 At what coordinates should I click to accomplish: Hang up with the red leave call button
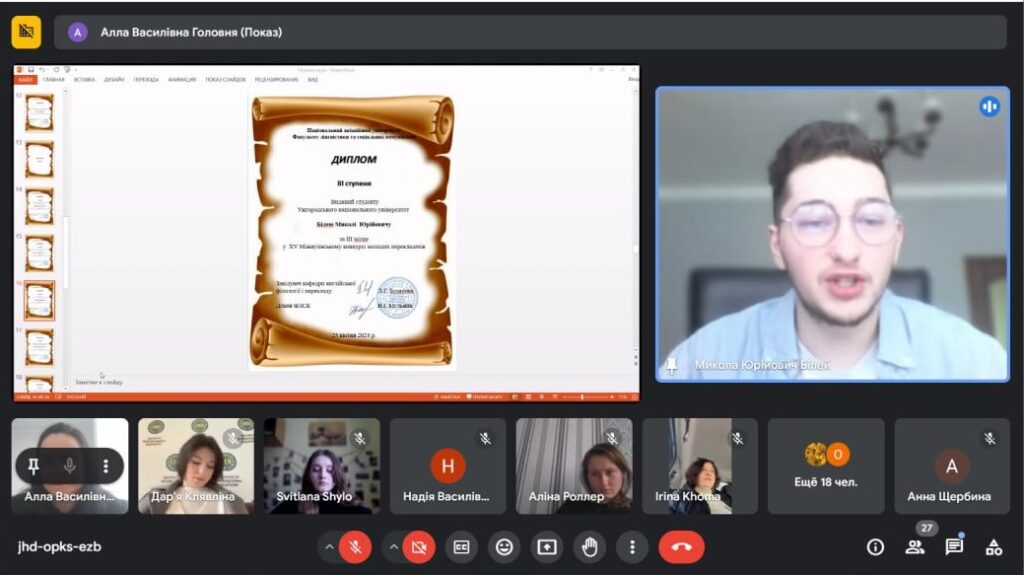(x=681, y=547)
